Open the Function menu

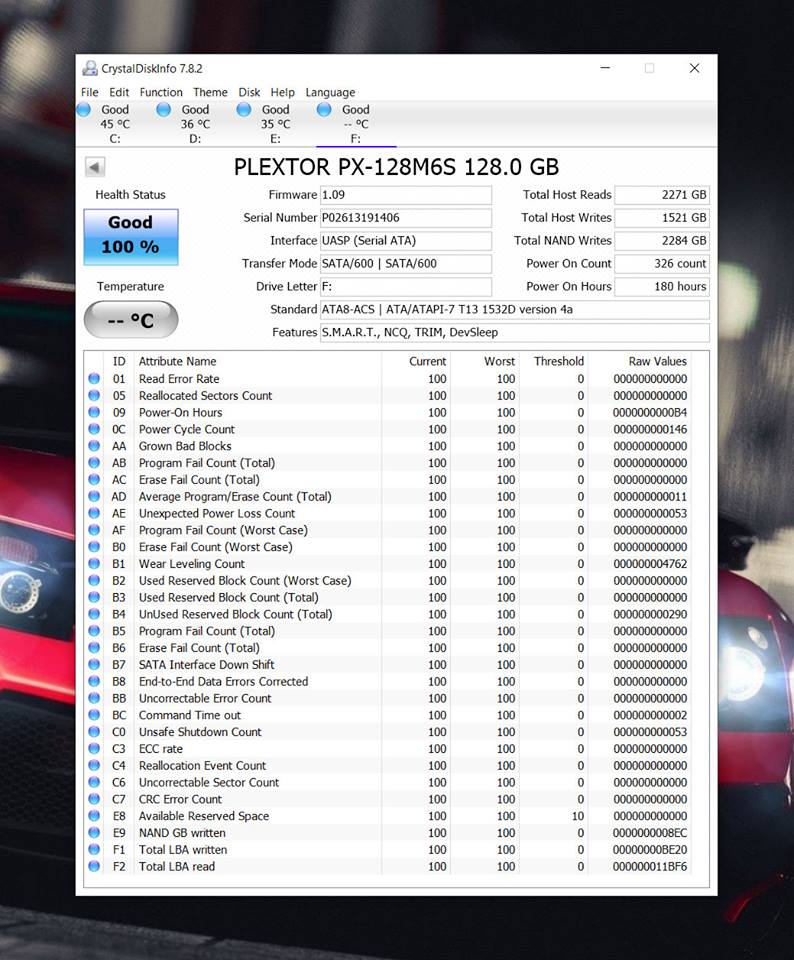coord(161,92)
